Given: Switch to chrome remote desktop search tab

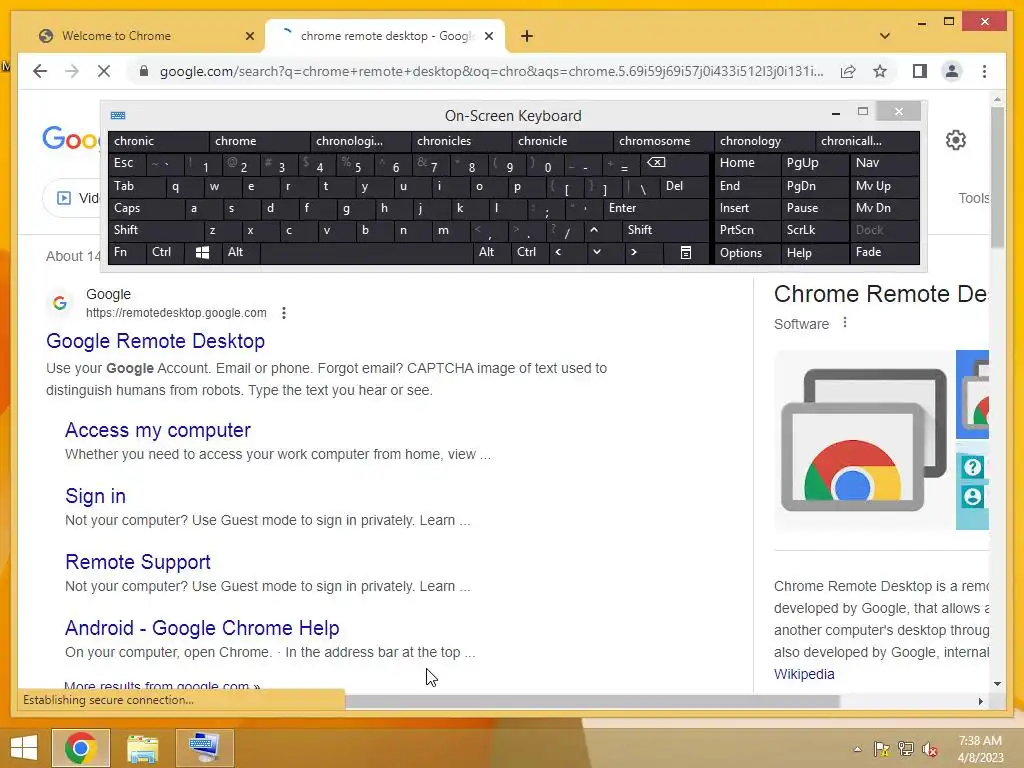Looking at the screenshot, I should coord(385,36).
